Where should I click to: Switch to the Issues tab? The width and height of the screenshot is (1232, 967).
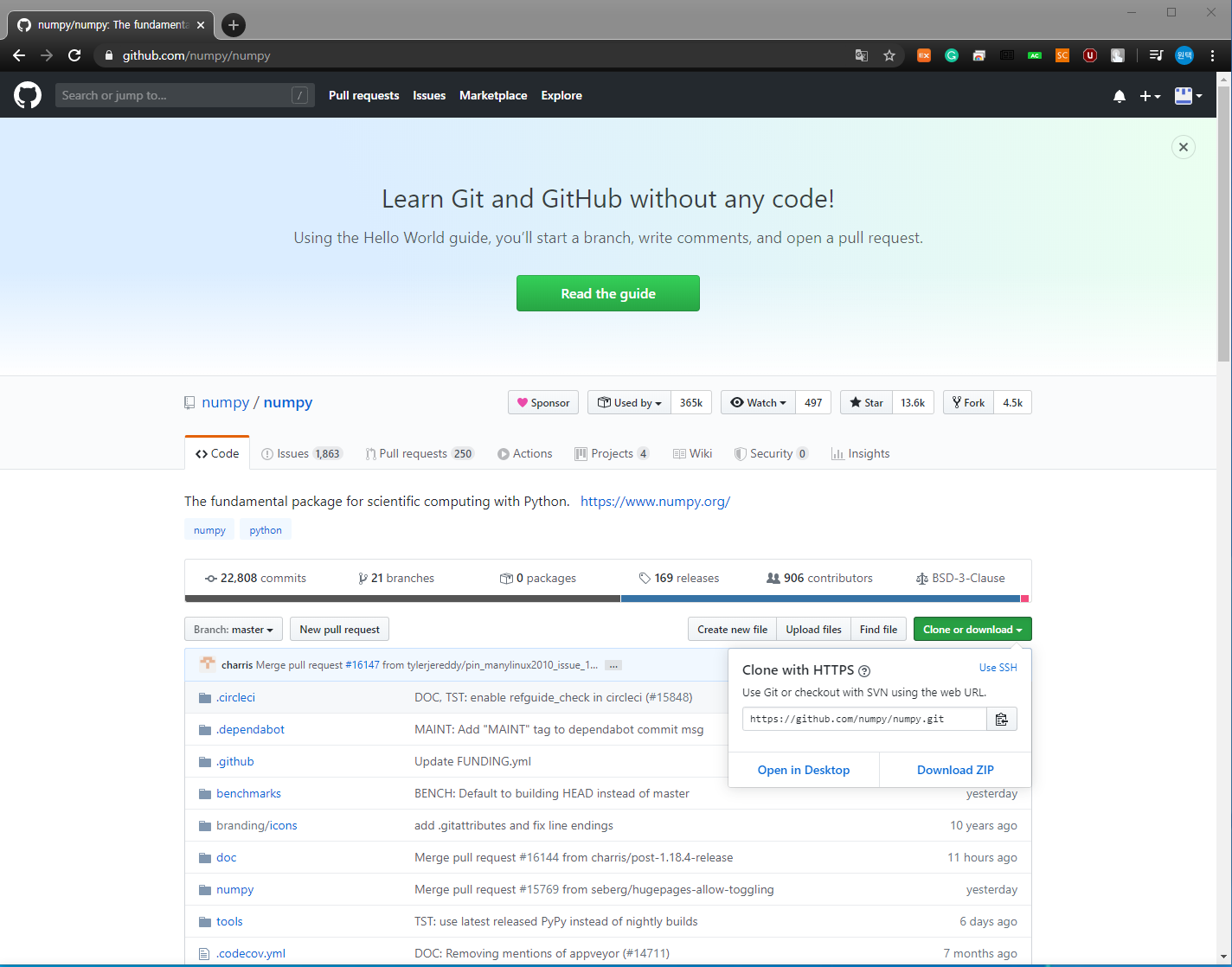(x=302, y=453)
